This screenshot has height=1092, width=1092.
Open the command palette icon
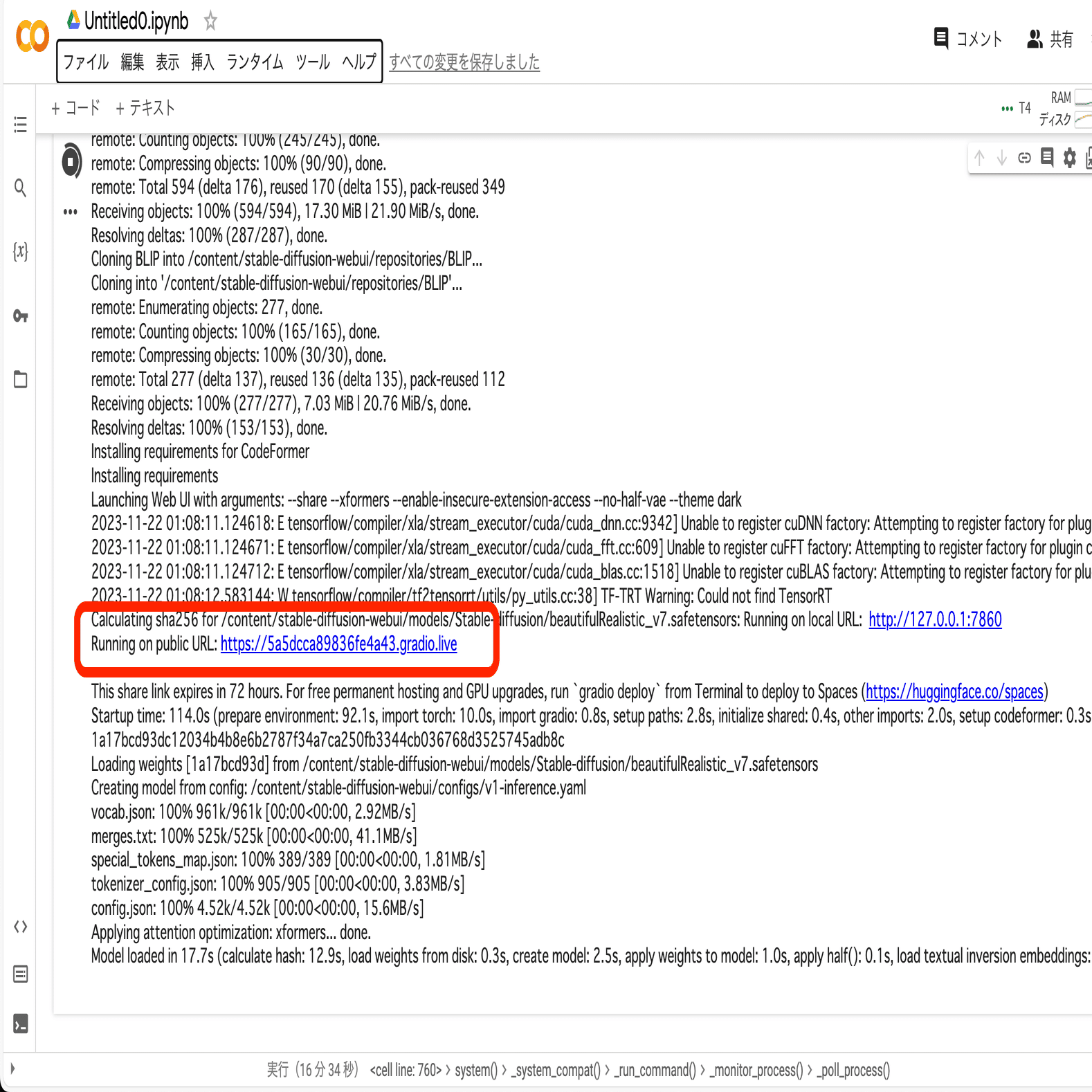pyautogui.click(x=20, y=974)
